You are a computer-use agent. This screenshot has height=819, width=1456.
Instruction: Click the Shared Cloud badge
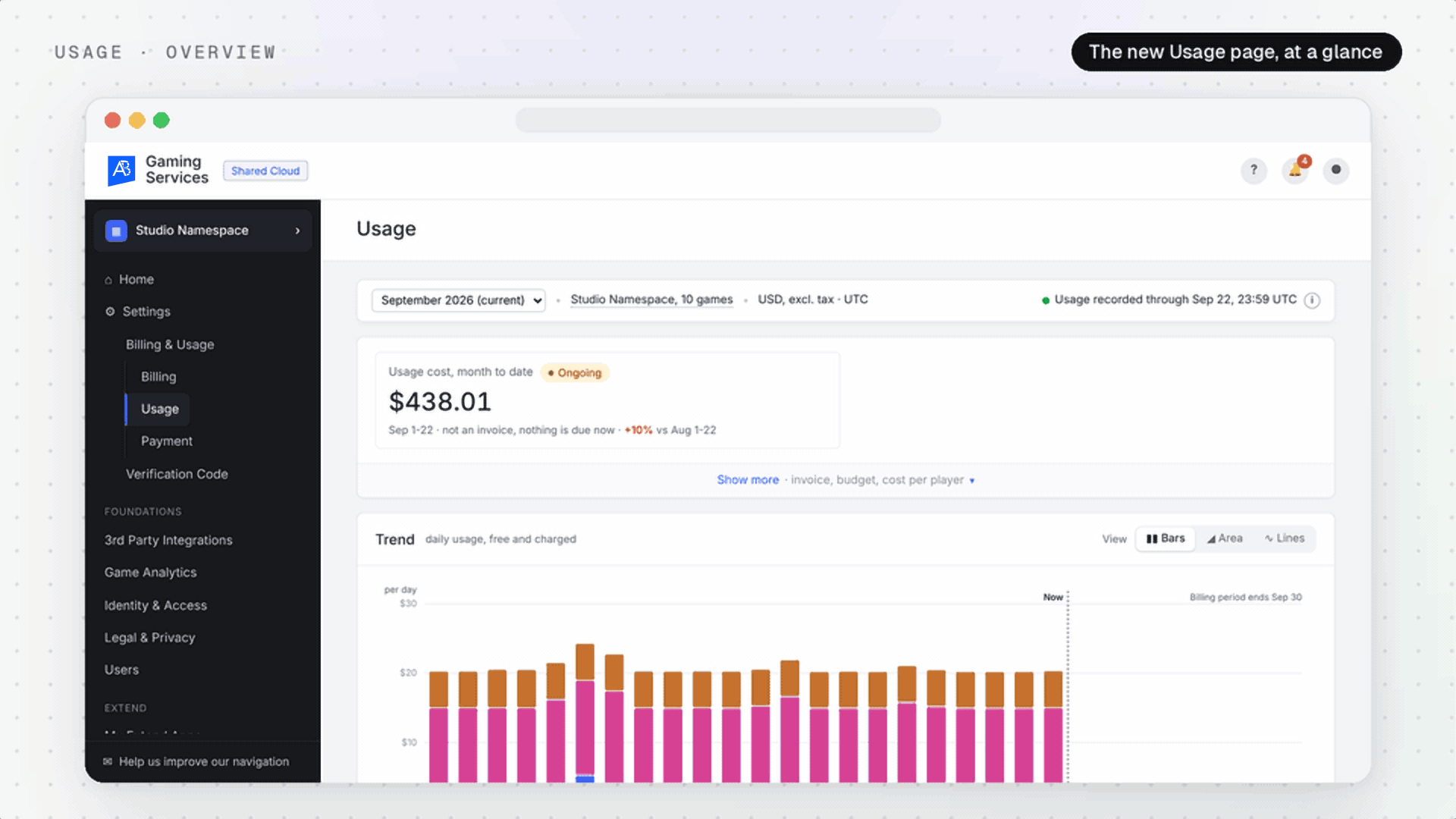(x=265, y=171)
